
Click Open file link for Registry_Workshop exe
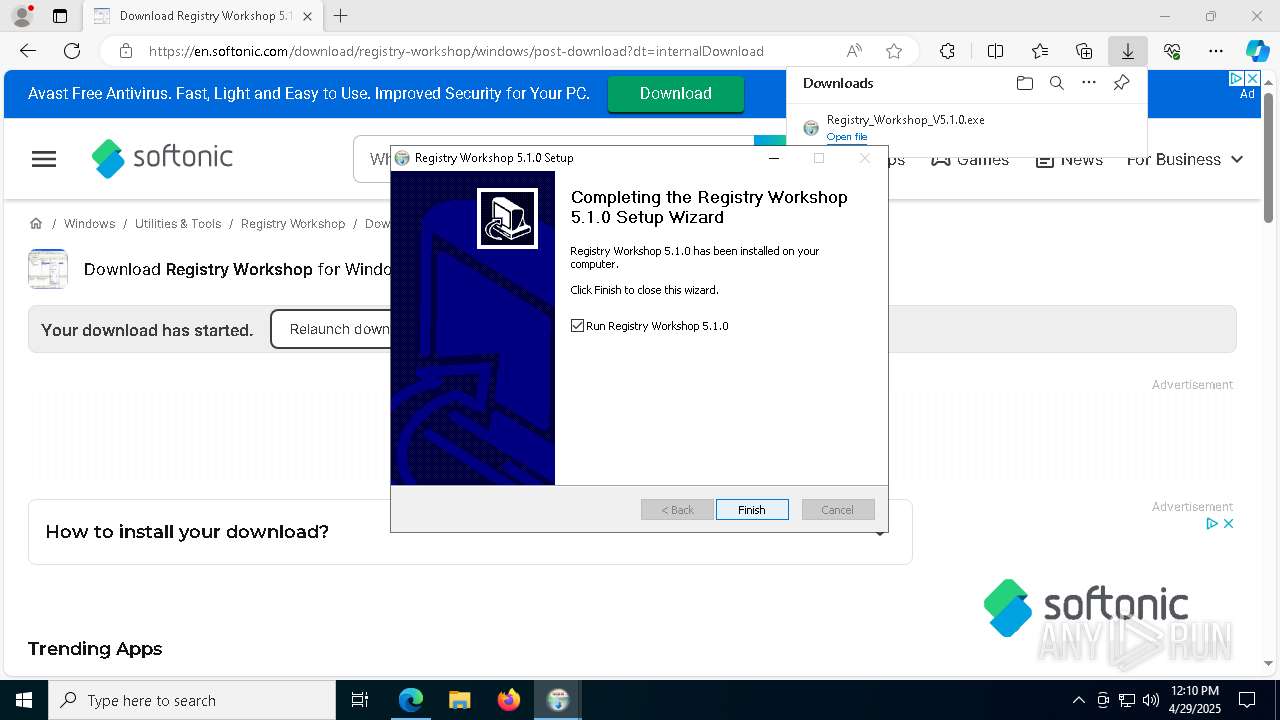click(x=847, y=137)
